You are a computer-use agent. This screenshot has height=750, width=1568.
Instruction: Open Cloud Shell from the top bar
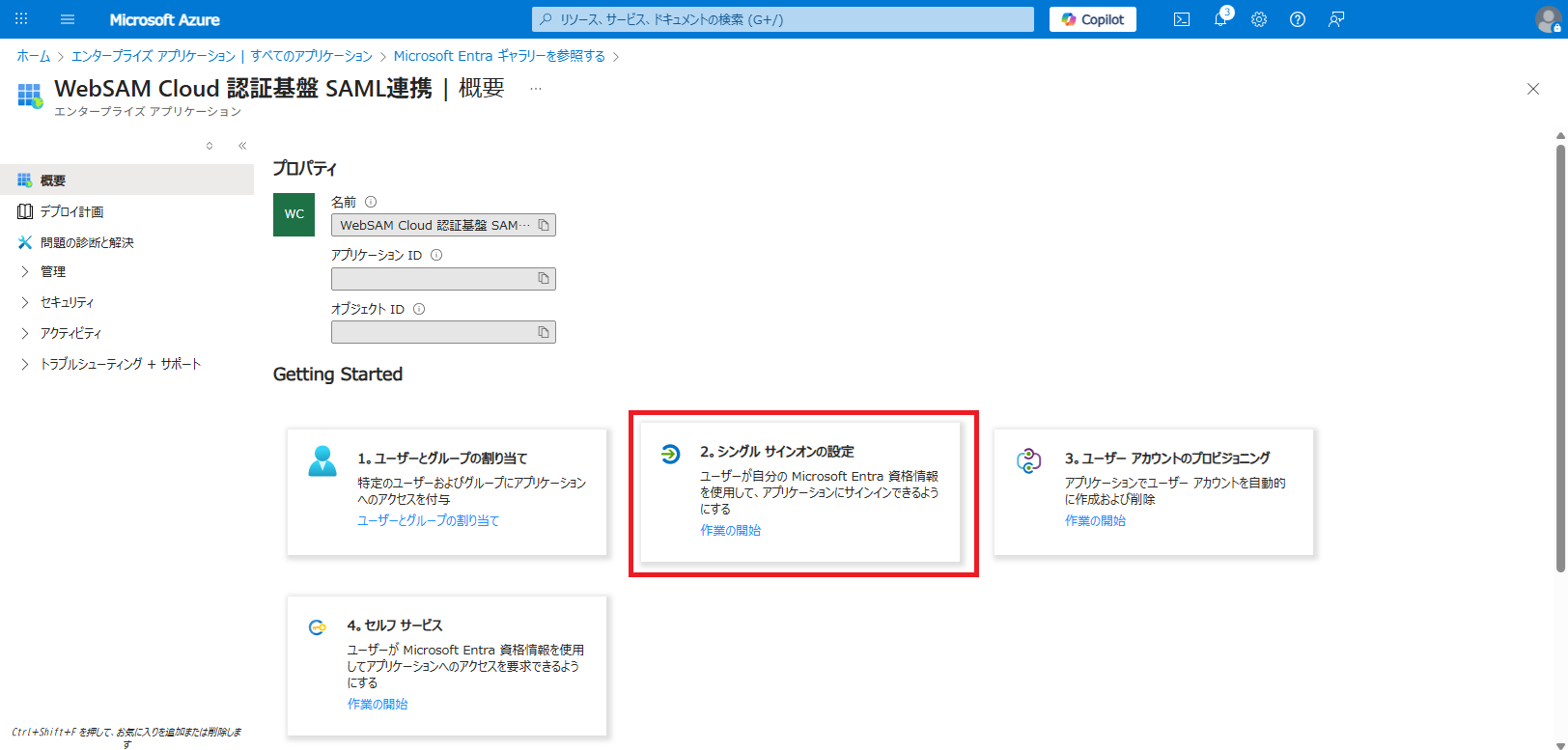coord(1181,19)
